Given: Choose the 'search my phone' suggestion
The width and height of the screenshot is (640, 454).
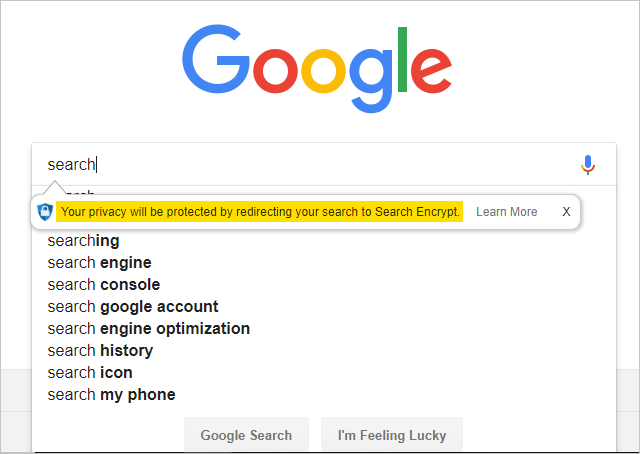Looking at the screenshot, I should pyautogui.click(x=111, y=395).
